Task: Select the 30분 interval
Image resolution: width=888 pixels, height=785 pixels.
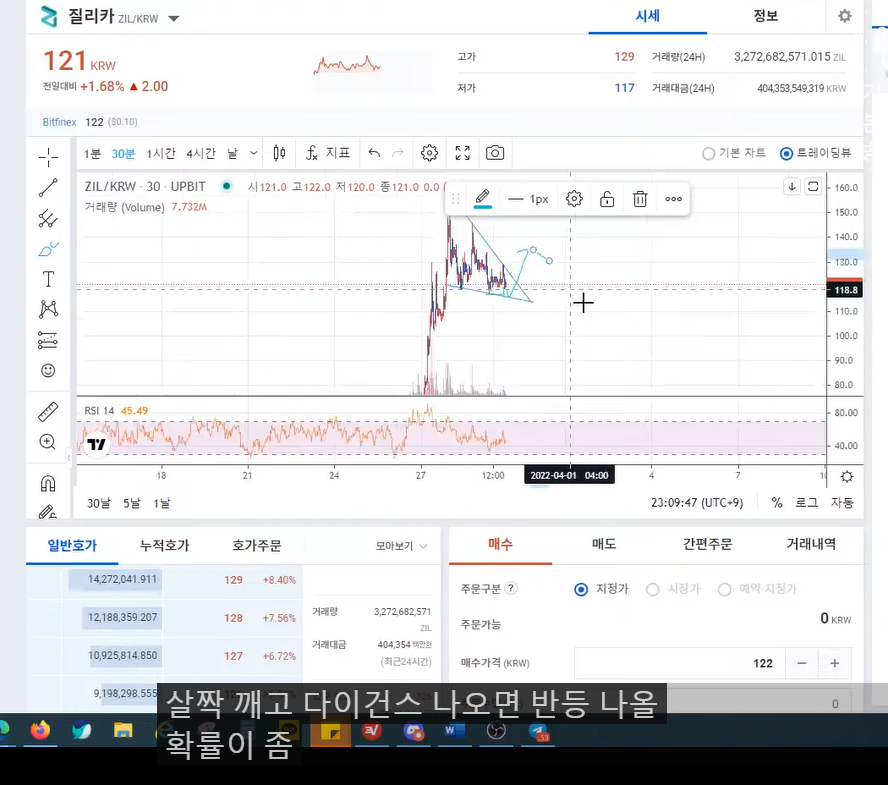Action: [x=123, y=153]
